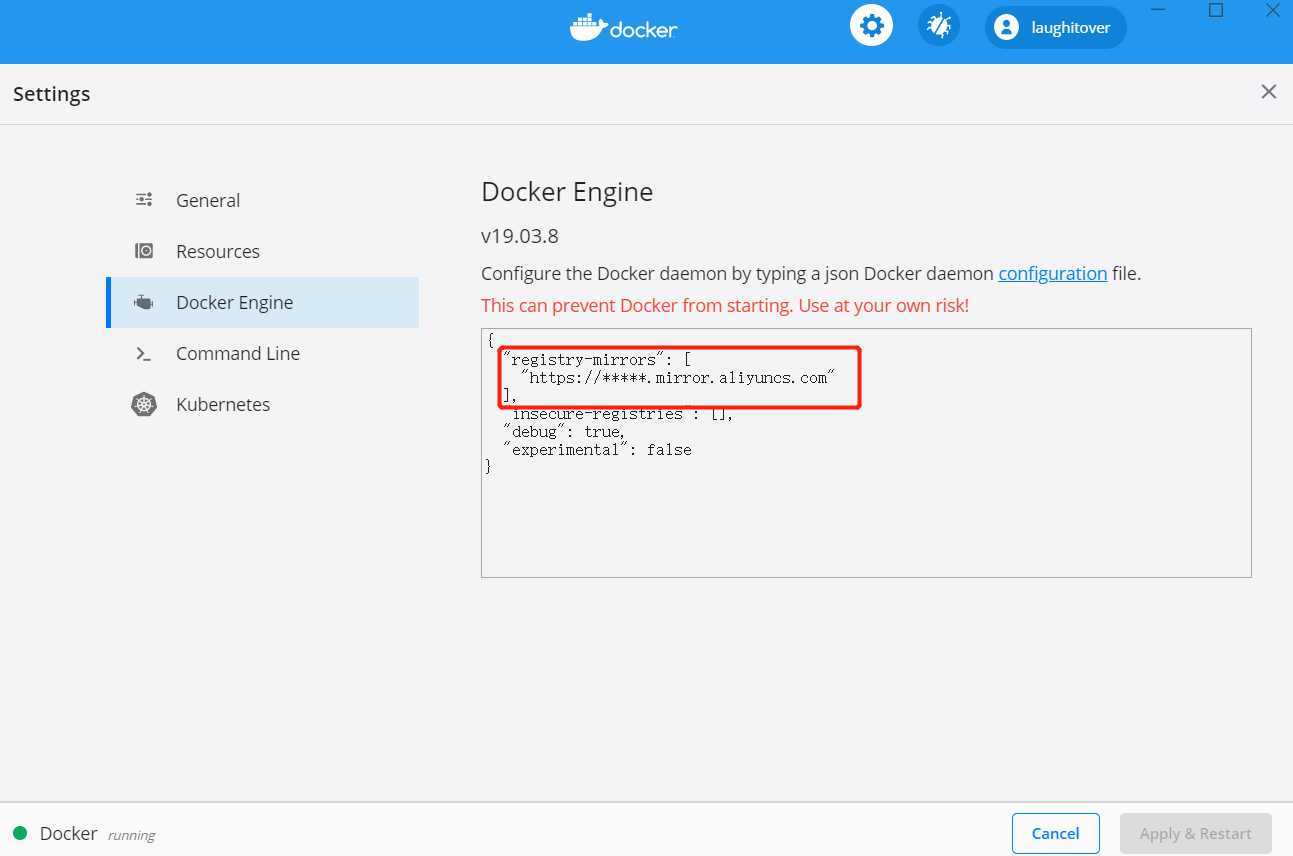
Task: Click the v19.03.8 version text
Action: (520, 236)
